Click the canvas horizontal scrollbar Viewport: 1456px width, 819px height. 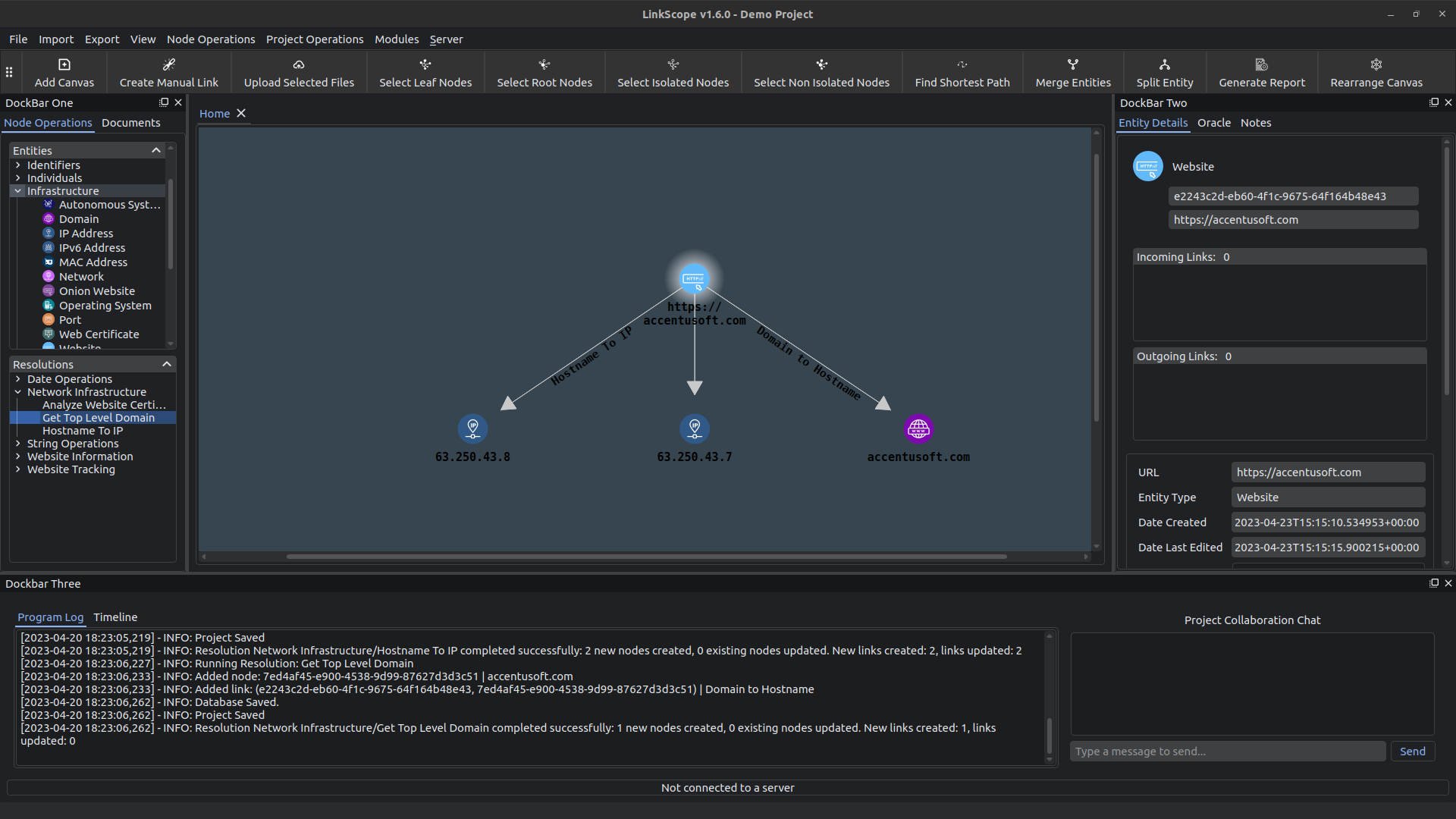tap(646, 557)
